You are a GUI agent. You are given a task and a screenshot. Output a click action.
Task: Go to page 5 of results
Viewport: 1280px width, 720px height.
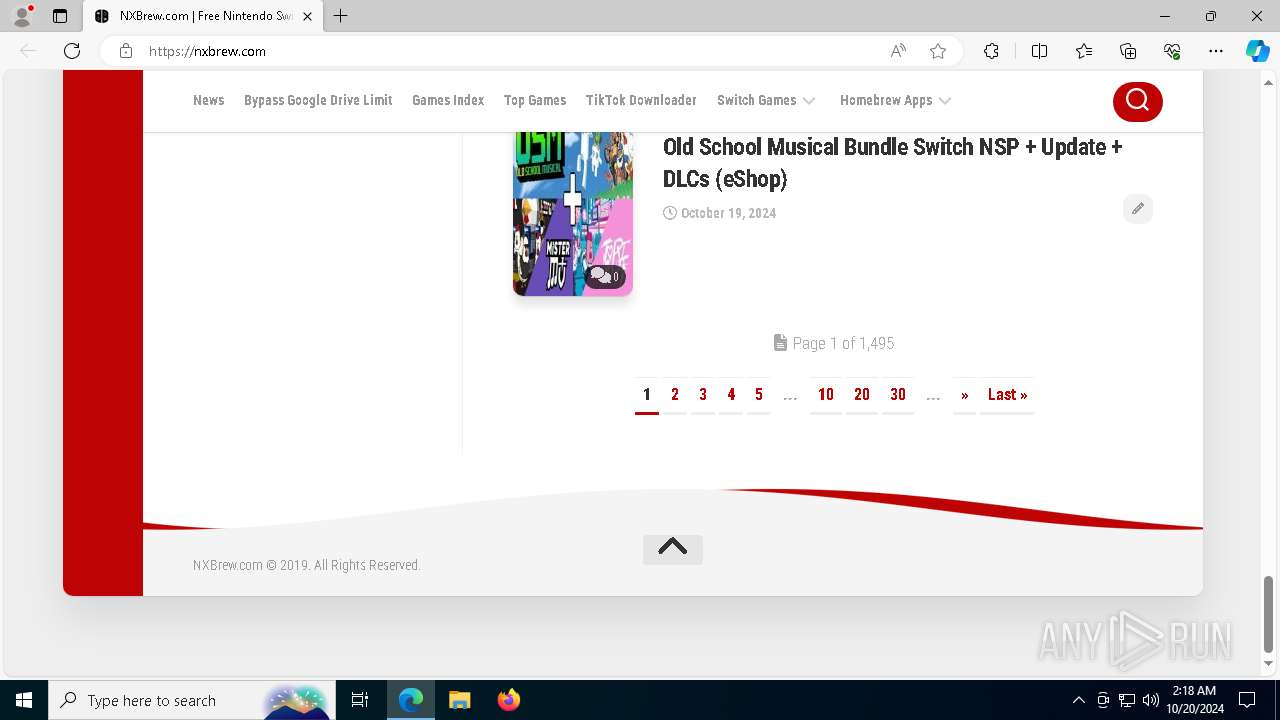click(759, 395)
